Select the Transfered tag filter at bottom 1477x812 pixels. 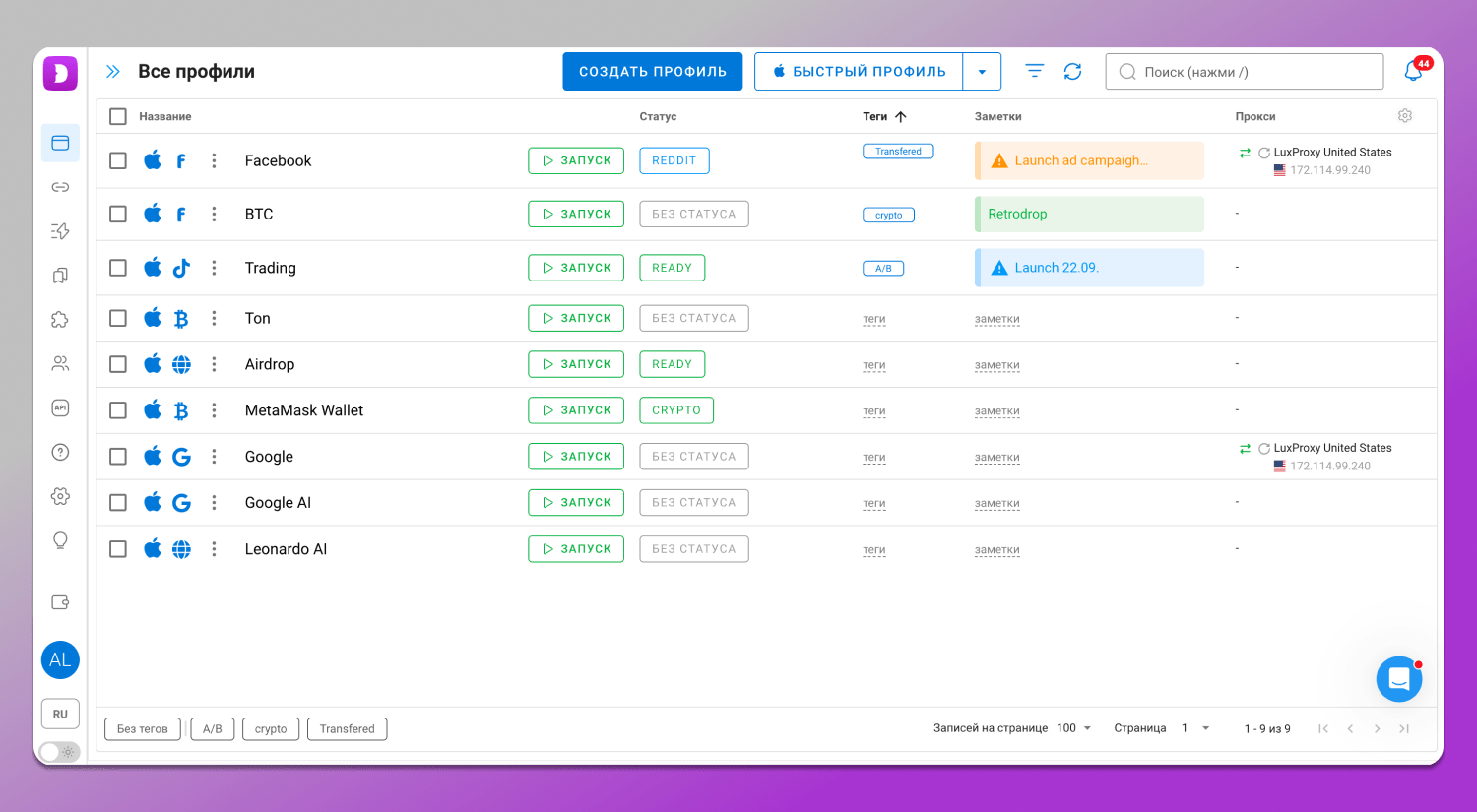(x=347, y=729)
